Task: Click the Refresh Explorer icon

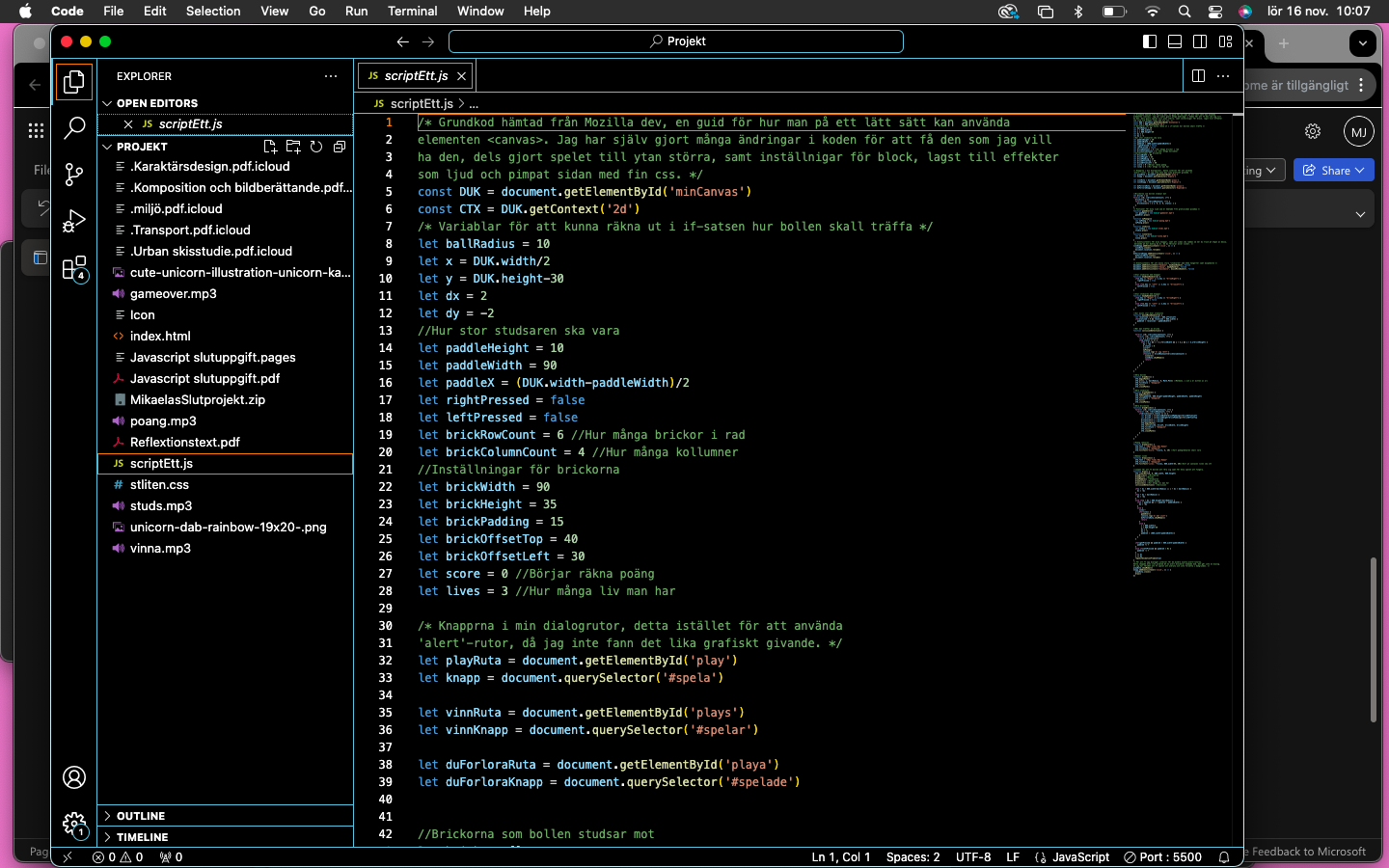Action: click(316, 147)
